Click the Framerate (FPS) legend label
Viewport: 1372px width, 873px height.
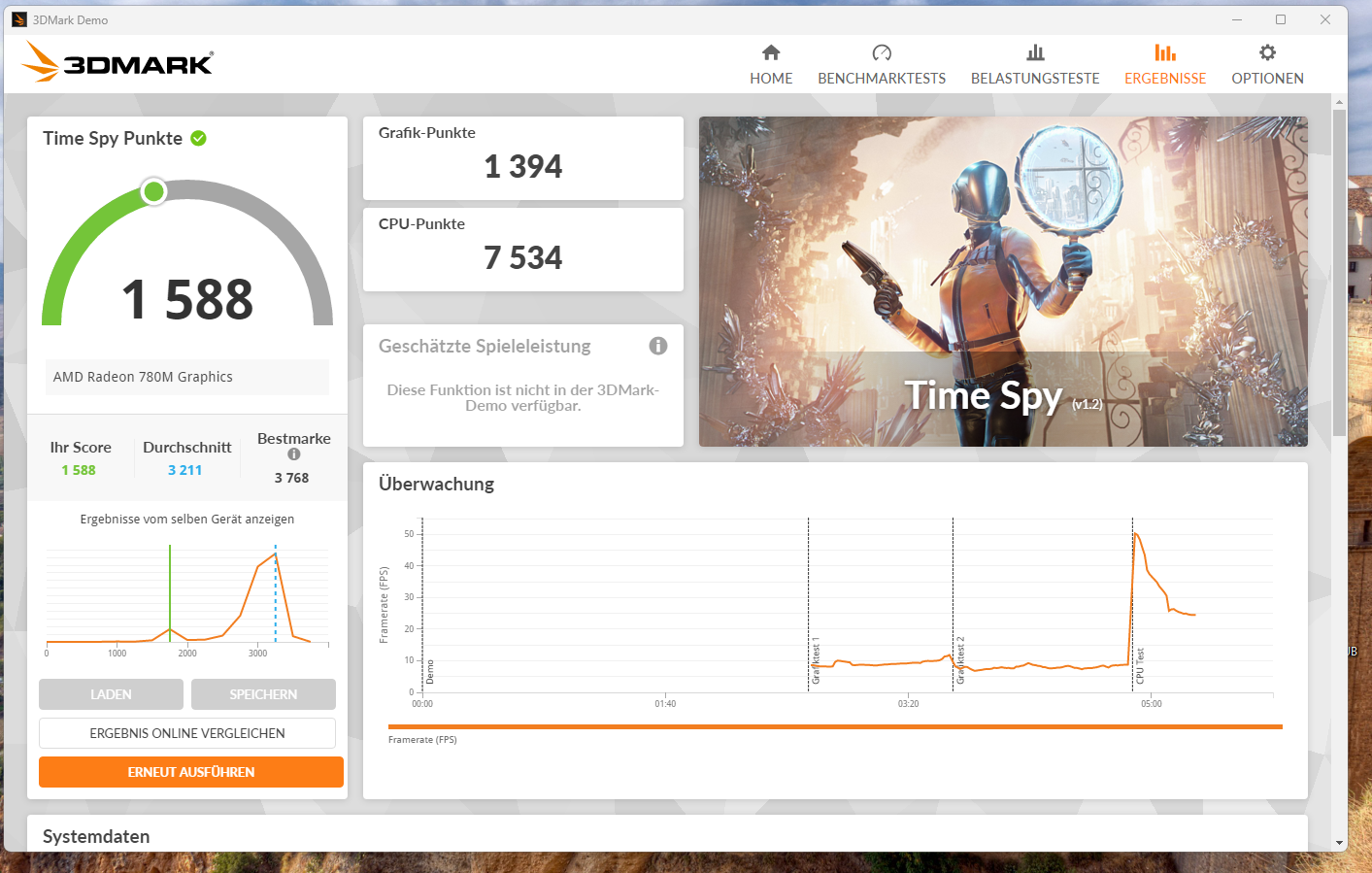(x=422, y=740)
